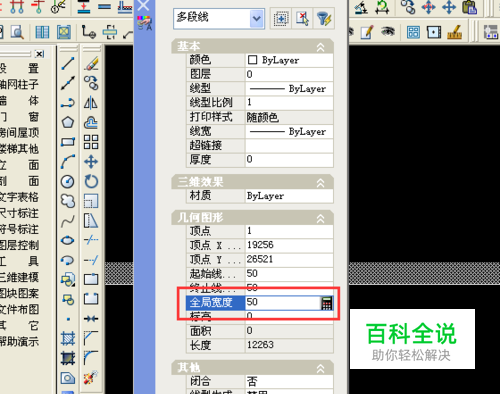
Task: Collapse the 三维效果 section
Action: click(320, 183)
